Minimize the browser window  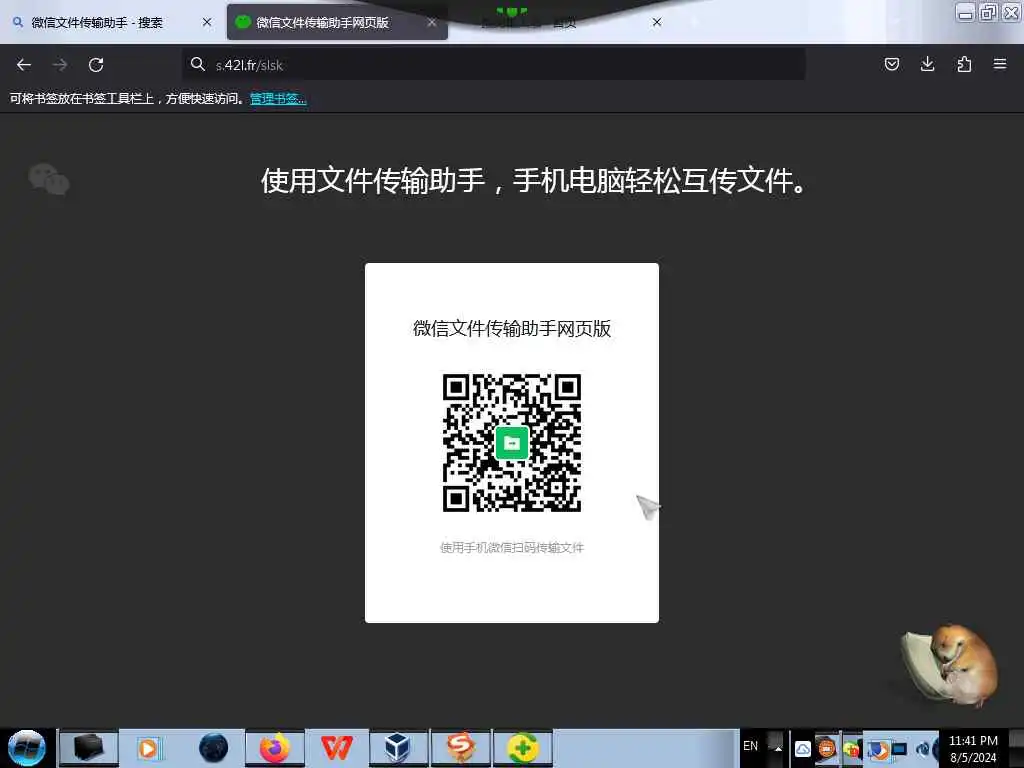coord(965,12)
